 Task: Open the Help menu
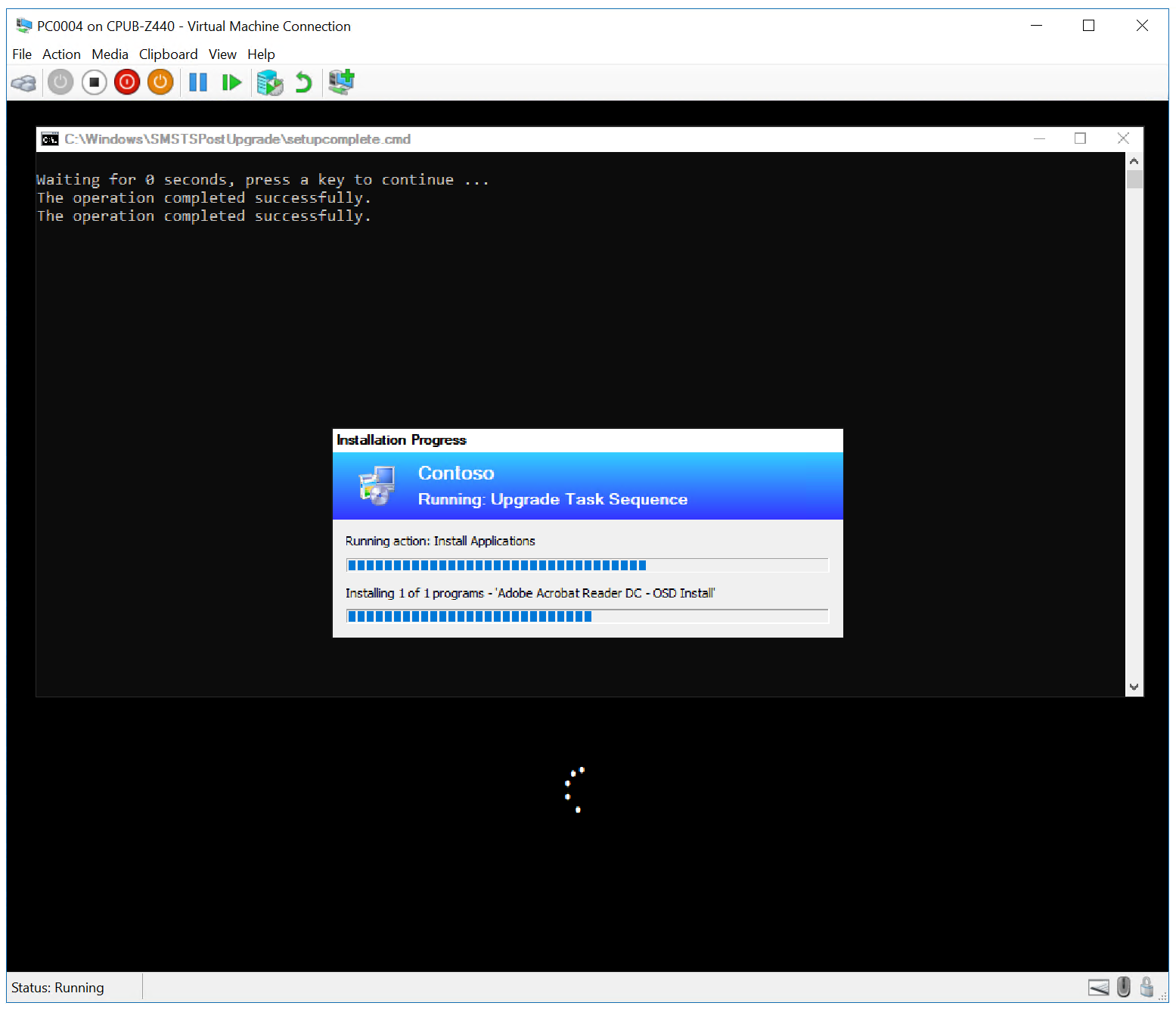261,54
